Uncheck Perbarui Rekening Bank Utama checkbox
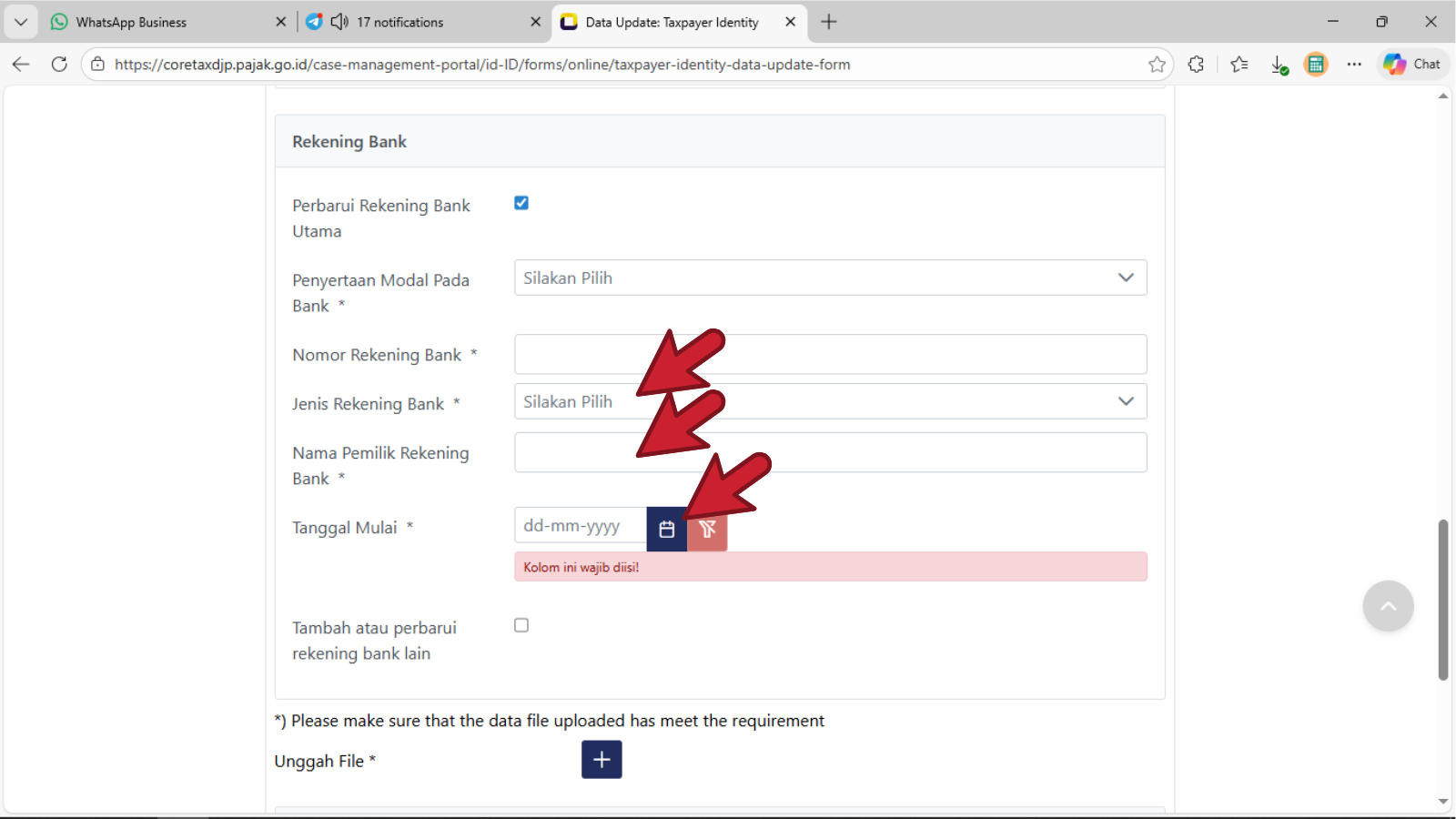1456x819 pixels. pyautogui.click(x=521, y=203)
